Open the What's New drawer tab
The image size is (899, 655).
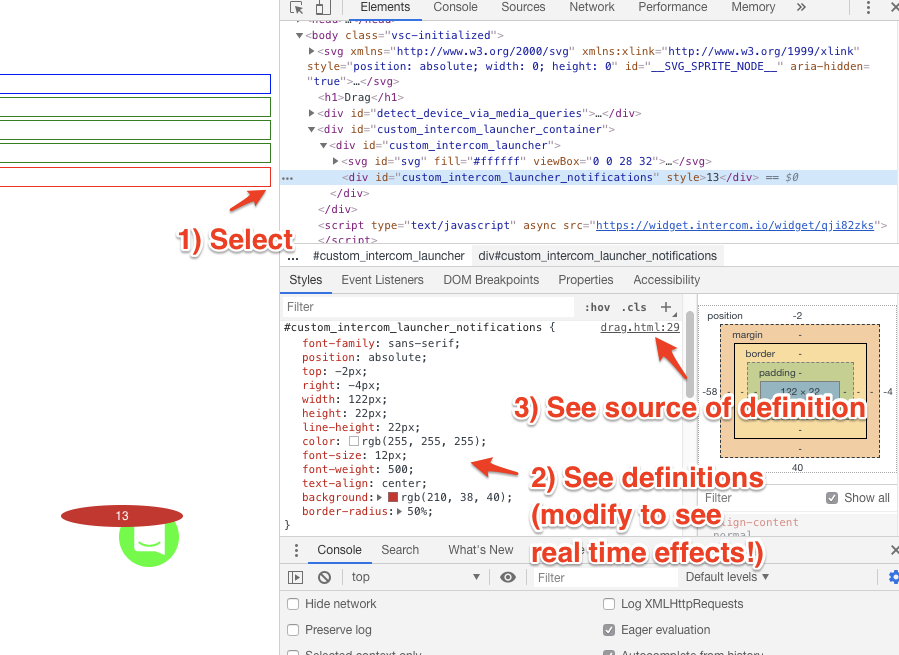pos(480,550)
